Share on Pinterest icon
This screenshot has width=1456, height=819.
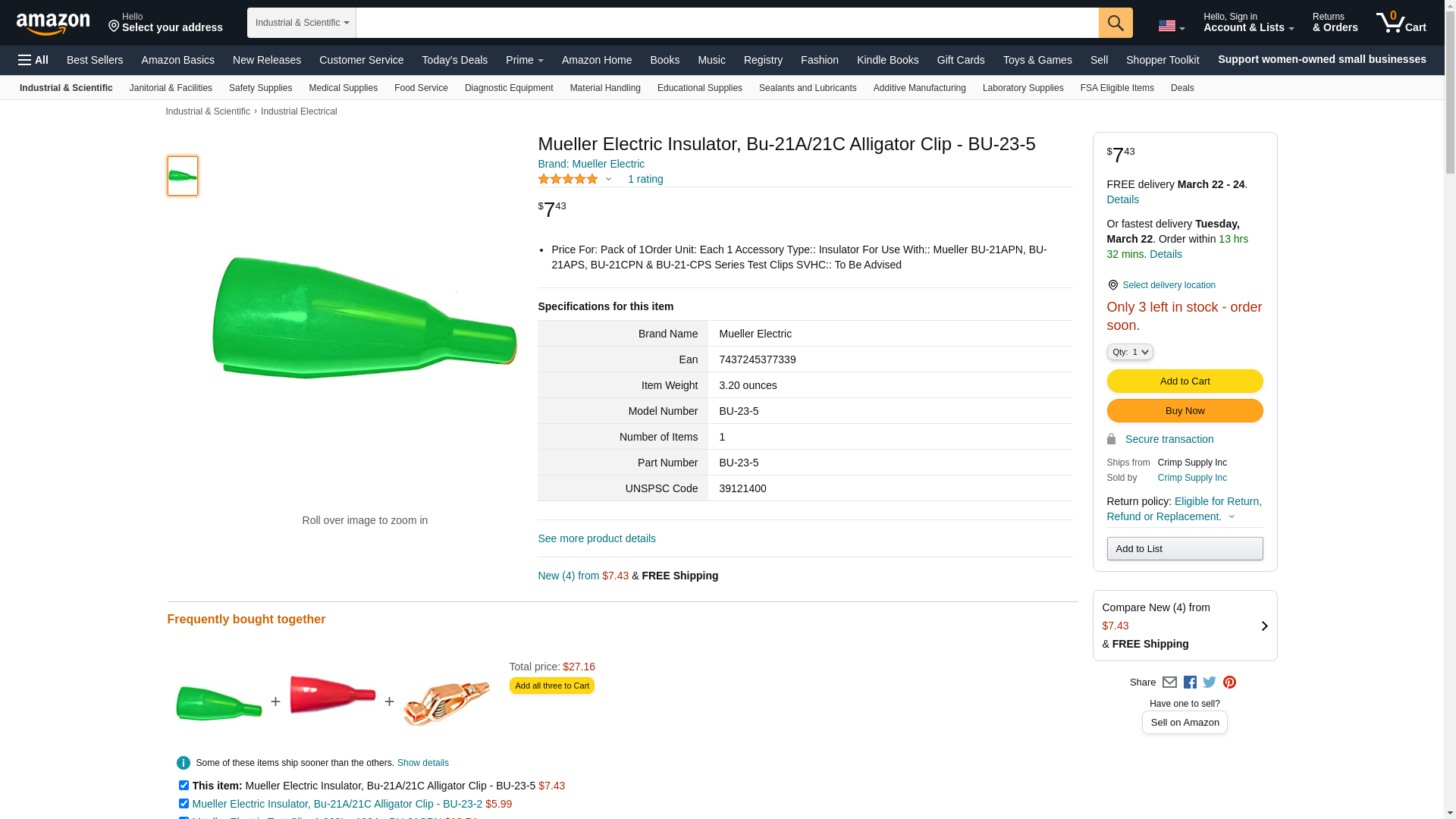coord(1229,682)
